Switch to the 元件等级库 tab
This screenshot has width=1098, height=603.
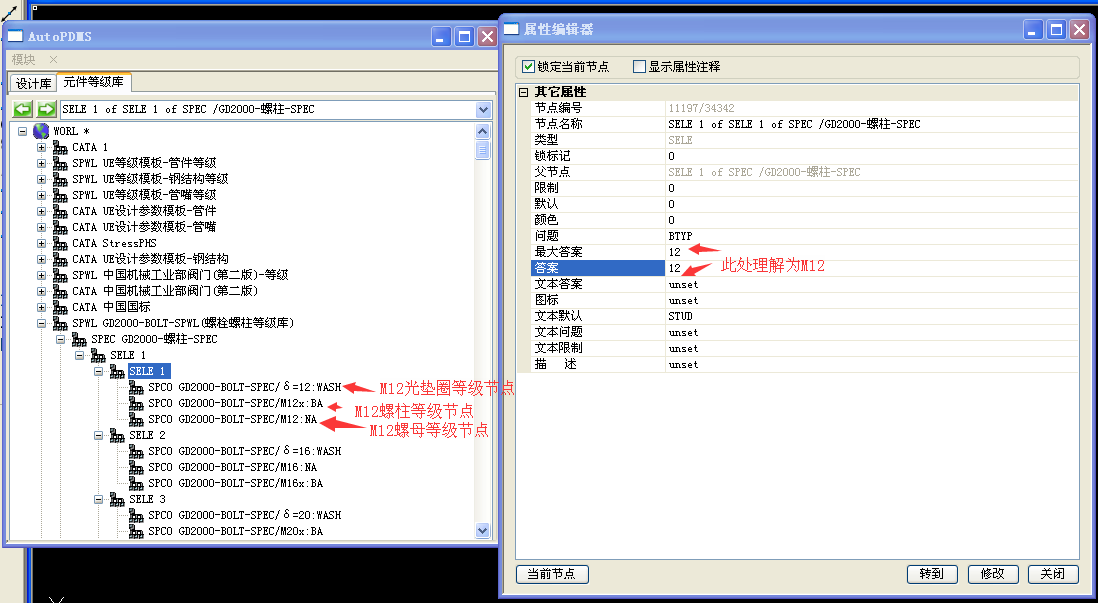93,82
